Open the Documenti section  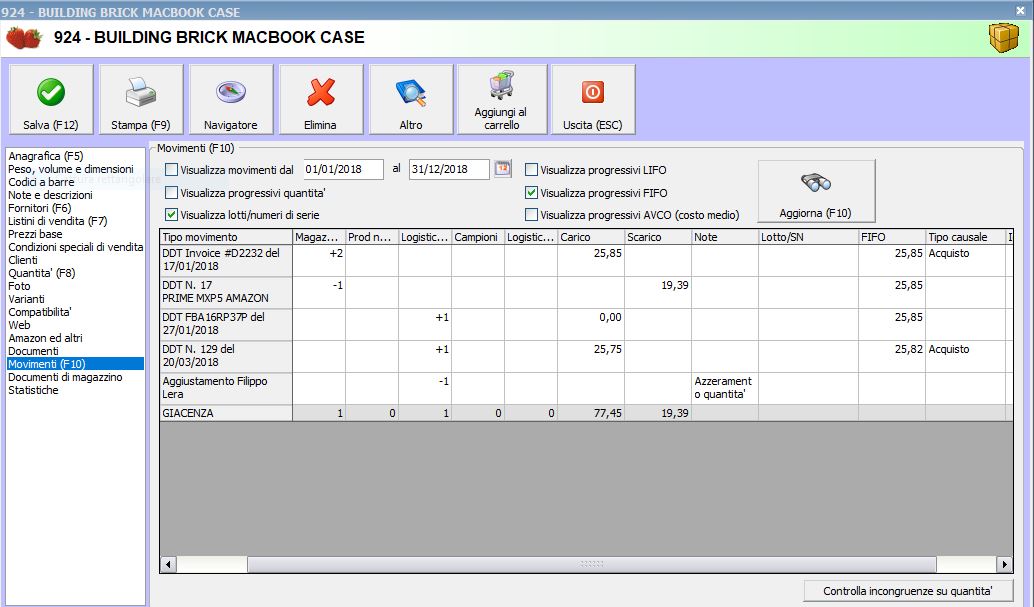(33, 351)
